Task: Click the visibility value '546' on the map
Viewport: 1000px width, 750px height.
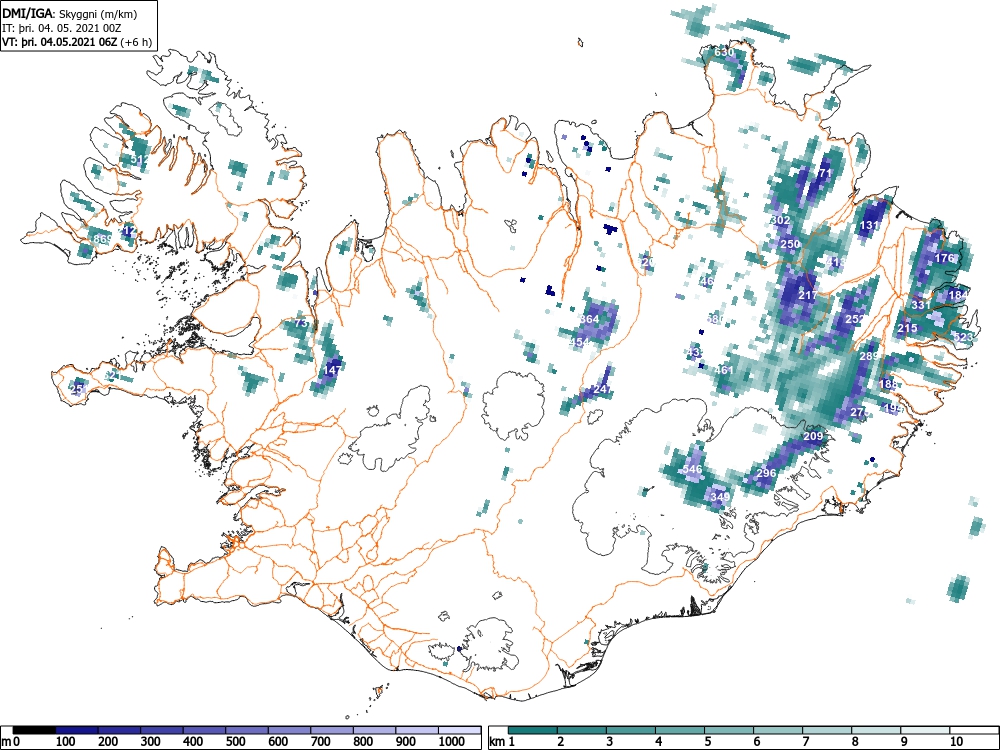Action: point(692,469)
